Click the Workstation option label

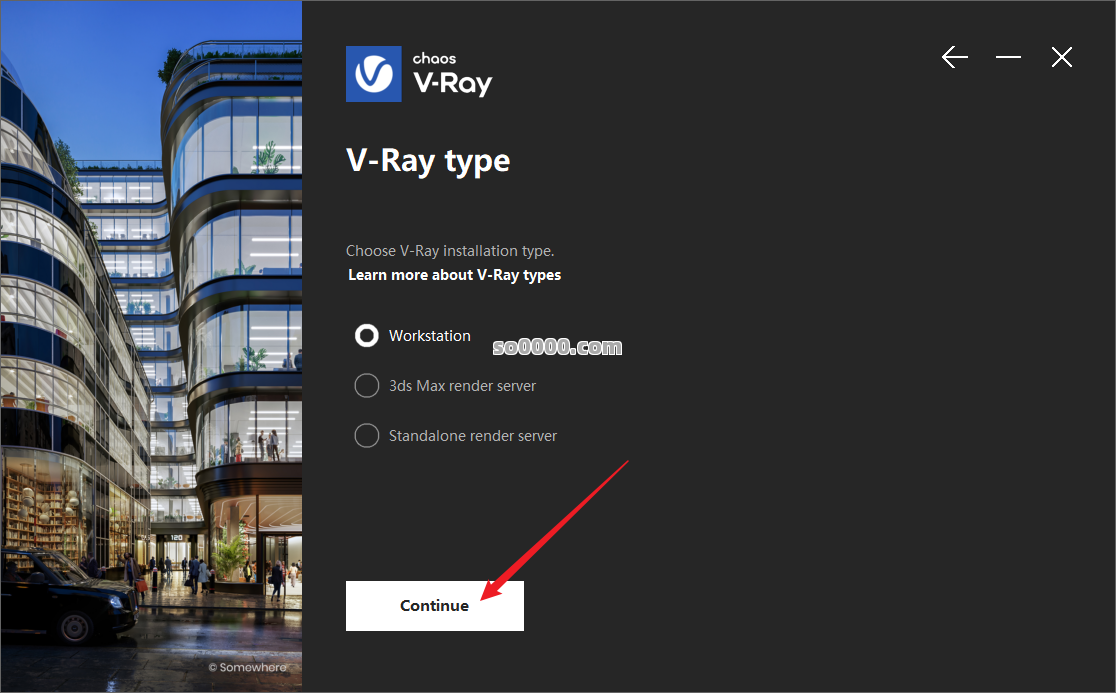430,336
